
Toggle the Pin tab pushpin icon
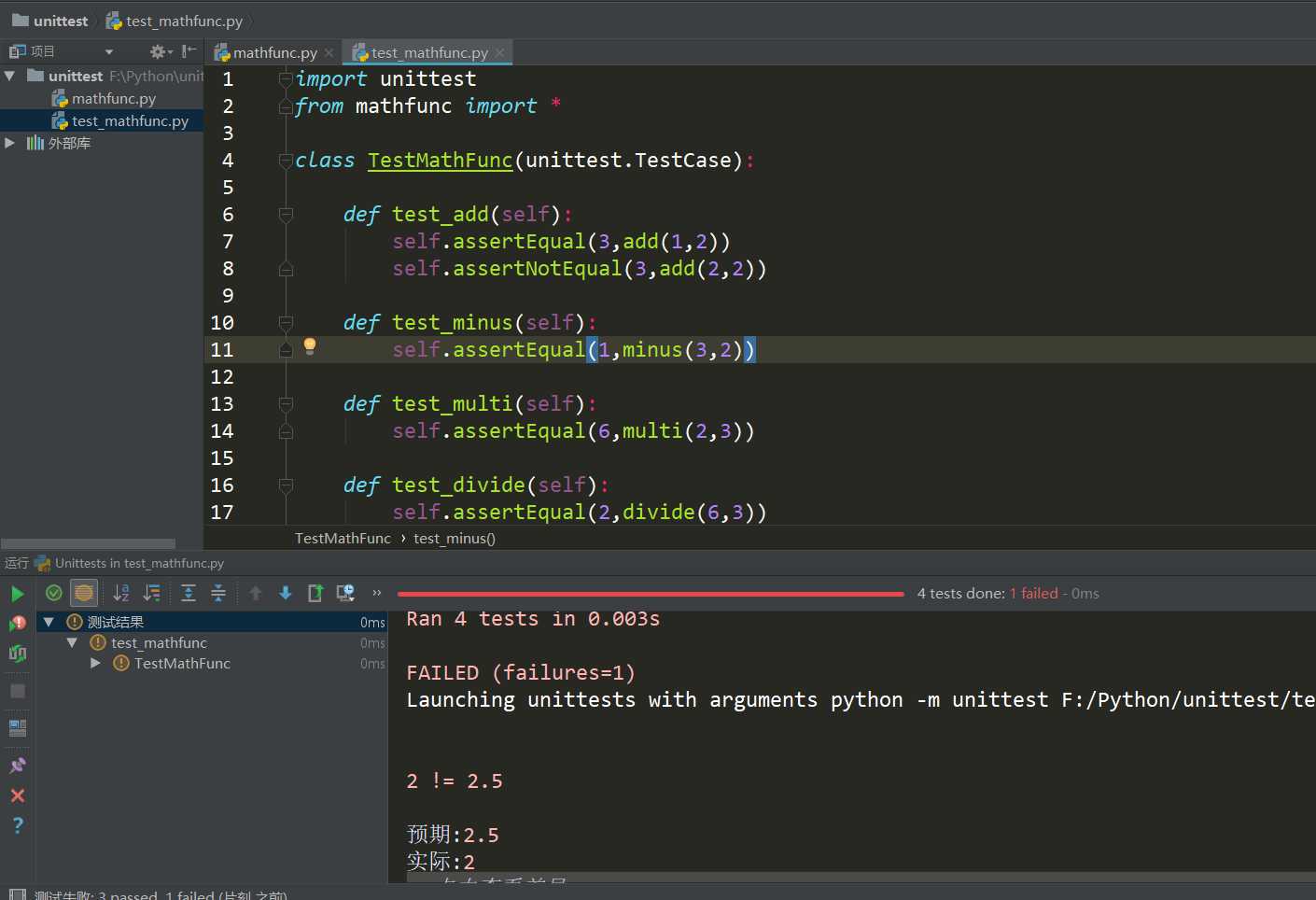point(17,766)
